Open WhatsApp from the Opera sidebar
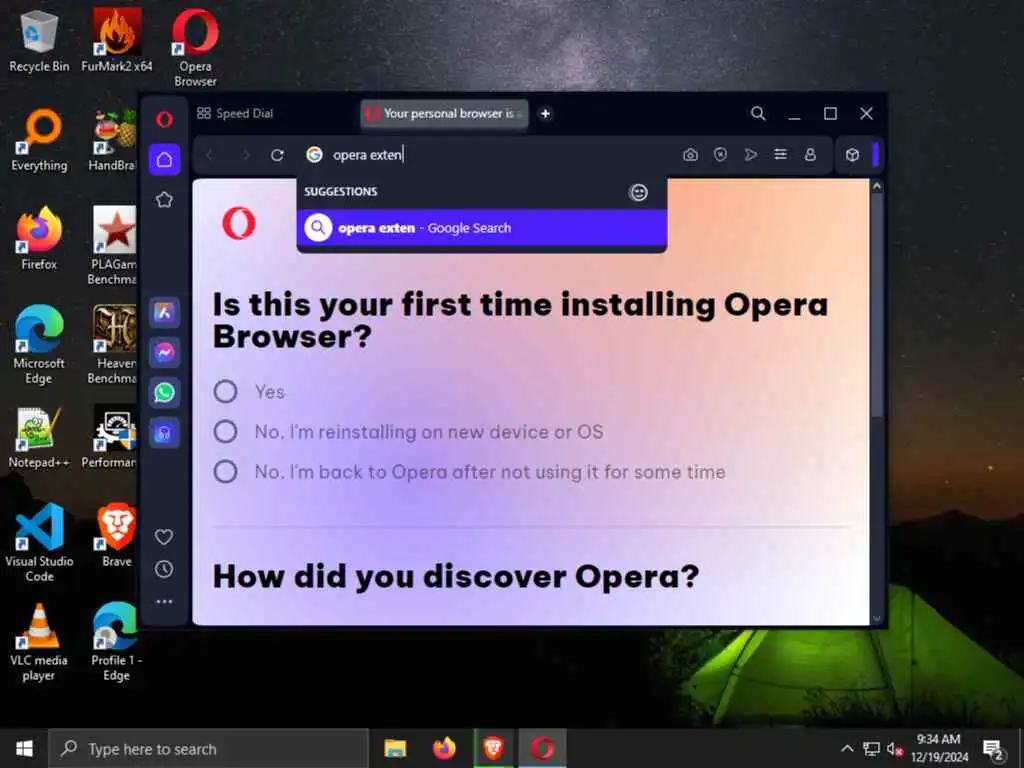1024x768 pixels. pyautogui.click(x=164, y=392)
